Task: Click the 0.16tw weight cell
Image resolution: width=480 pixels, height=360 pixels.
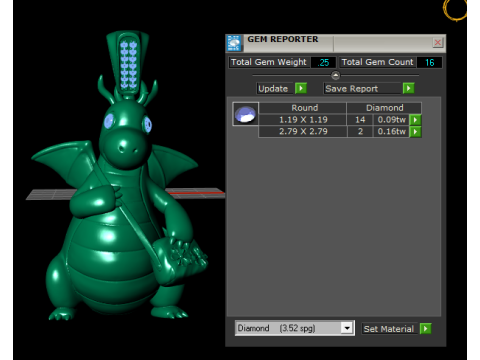Action: 391,132
